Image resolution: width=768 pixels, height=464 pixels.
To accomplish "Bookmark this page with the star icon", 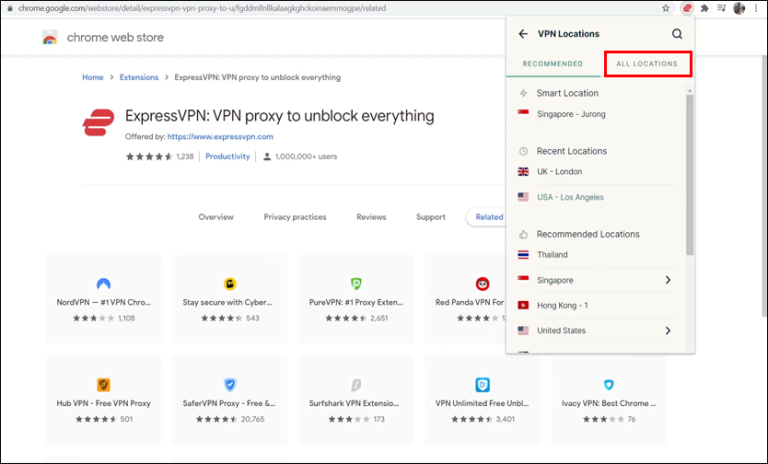I will [666, 8].
